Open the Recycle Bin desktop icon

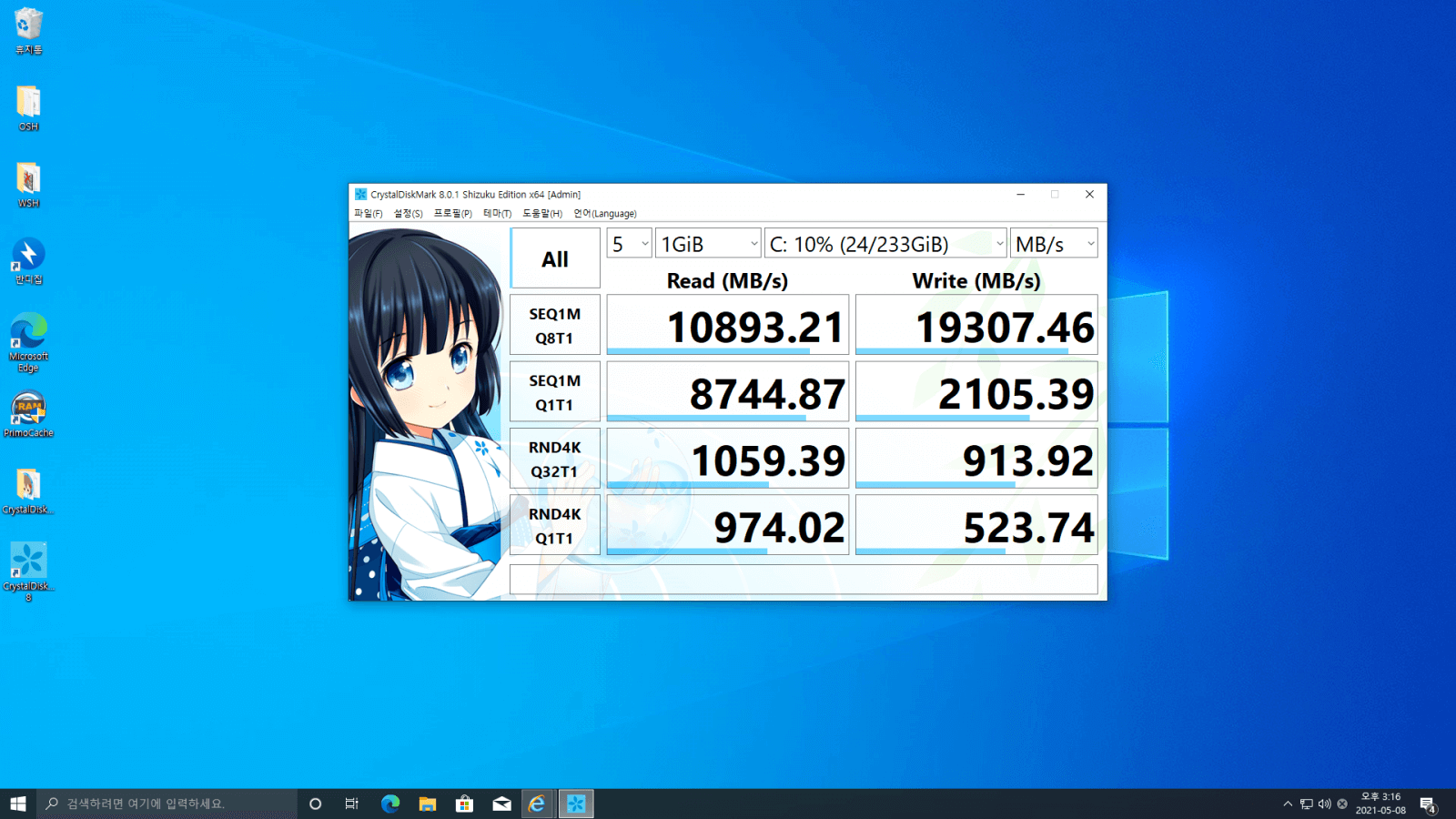[x=28, y=31]
